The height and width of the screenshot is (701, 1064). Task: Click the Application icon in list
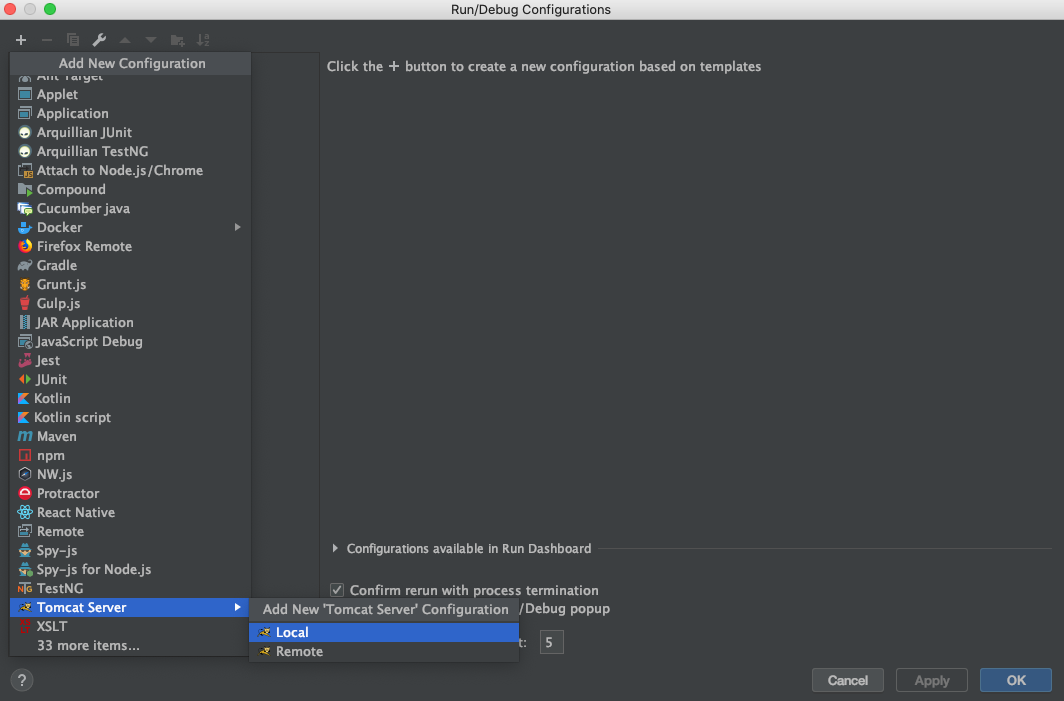(x=25, y=113)
